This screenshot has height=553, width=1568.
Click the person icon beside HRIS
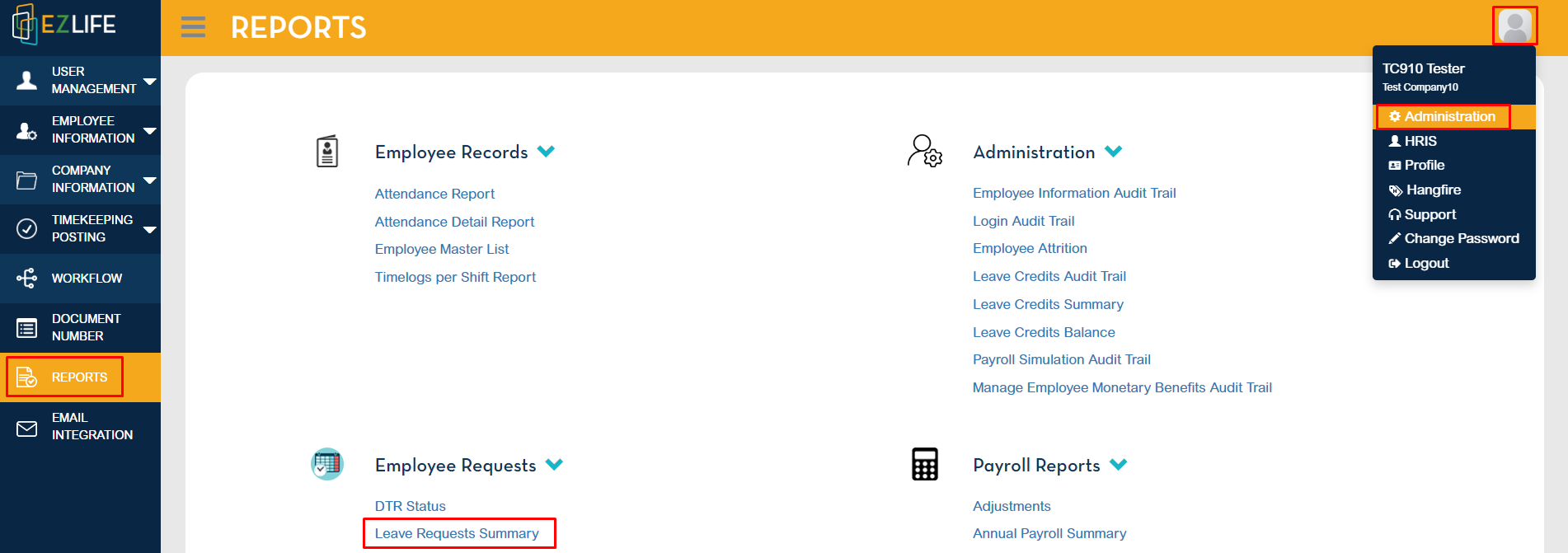click(x=1395, y=141)
